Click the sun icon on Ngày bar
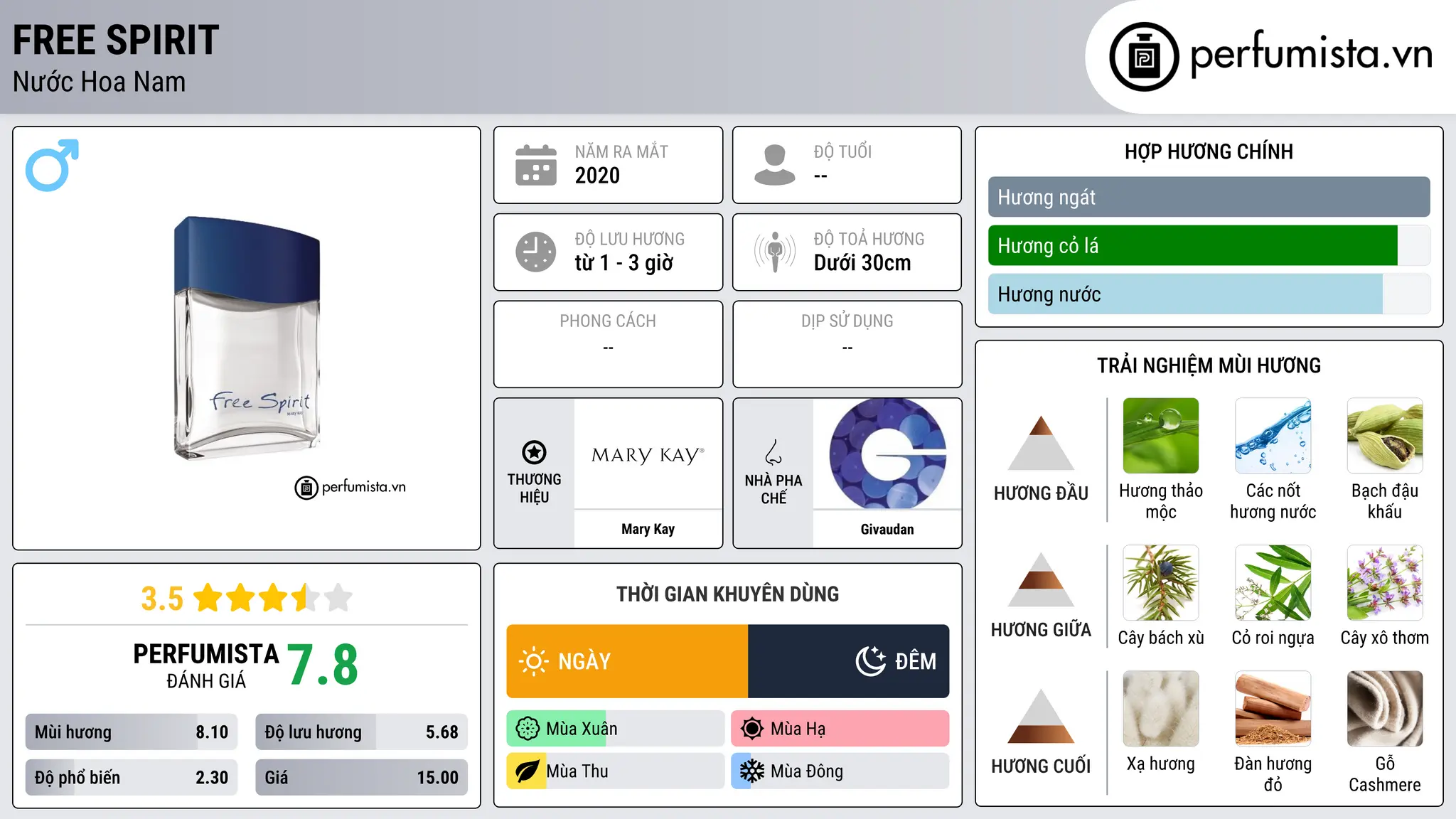Viewport: 1456px width, 819px height. [534, 661]
